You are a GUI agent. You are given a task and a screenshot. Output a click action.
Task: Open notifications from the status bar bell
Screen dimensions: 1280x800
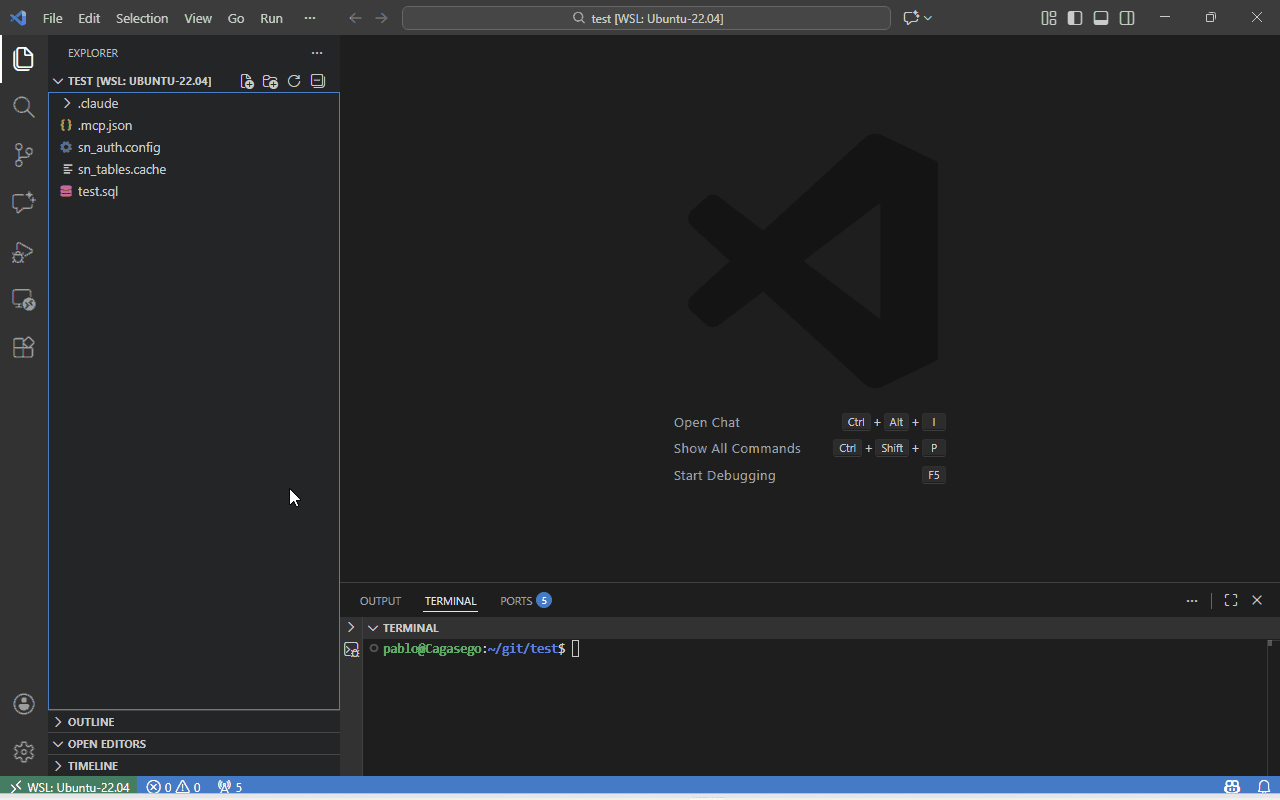(1262, 787)
